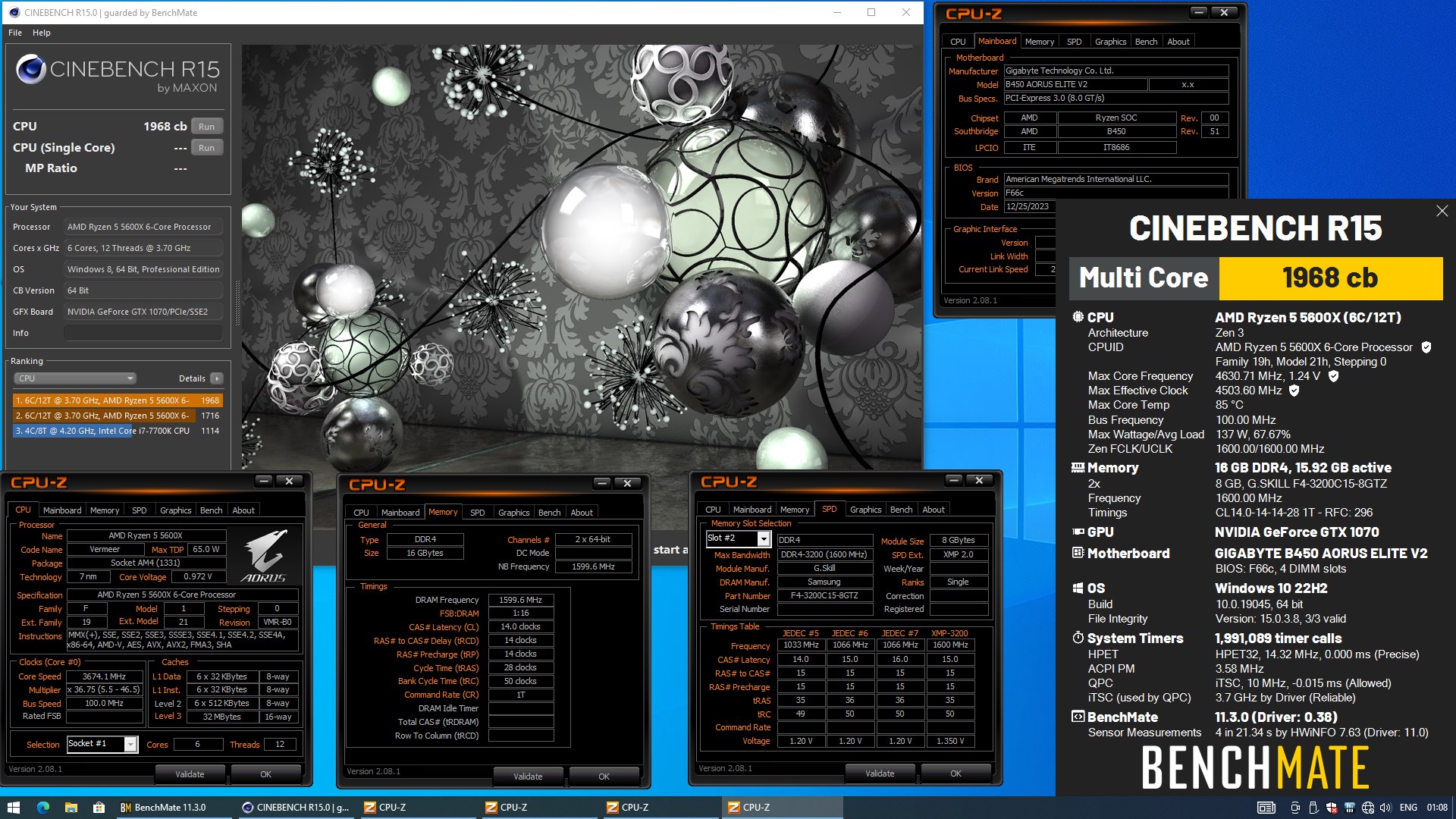Click the XMP-3200 timings column header
This screenshot has height=819, width=1456.
click(949, 633)
